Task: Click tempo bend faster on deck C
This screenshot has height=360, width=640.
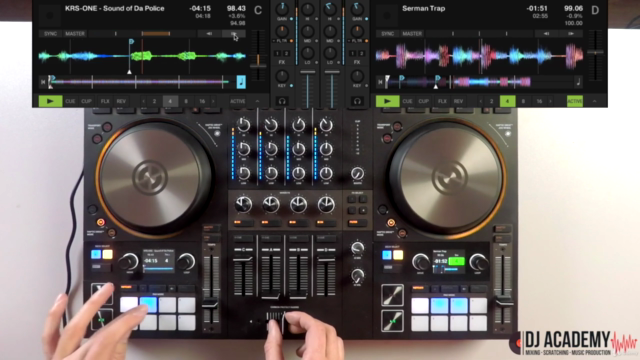Action: tap(234, 34)
